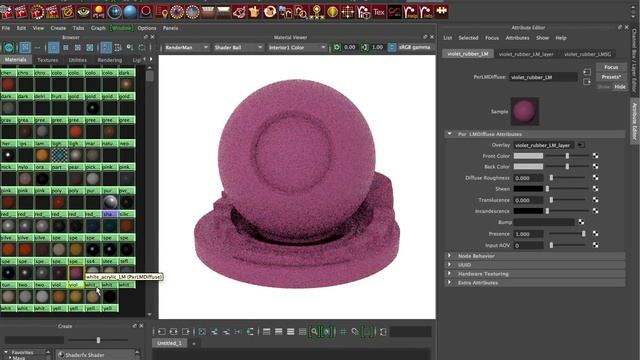Click the sRGB gamma color management icon
The width and height of the screenshot is (640, 360).
pyautogui.click(x=392, y=47)
